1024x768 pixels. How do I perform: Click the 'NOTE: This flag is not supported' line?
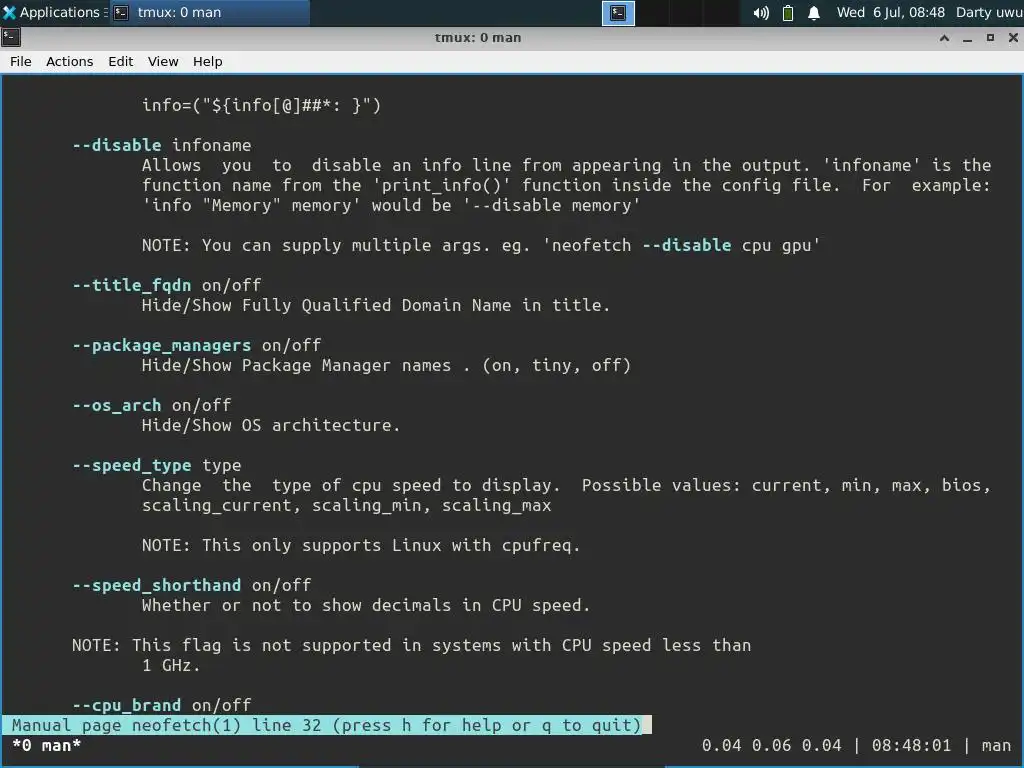pyautogui.click(x=411, y=645)
